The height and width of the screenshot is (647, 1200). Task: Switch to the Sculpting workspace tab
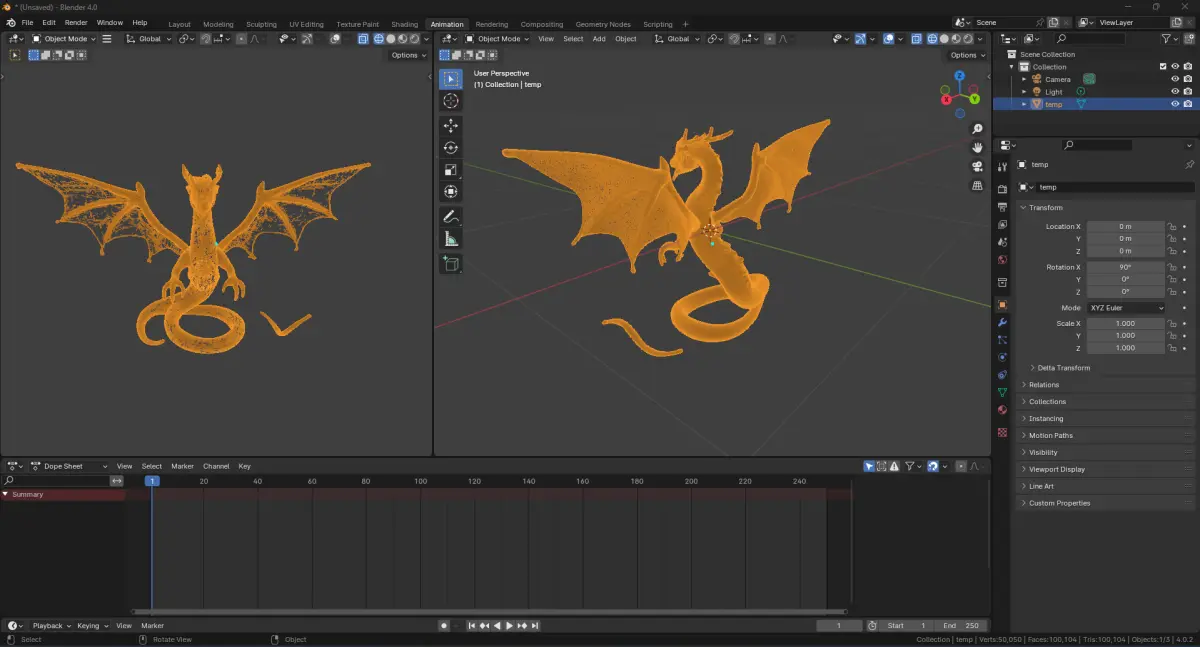coord(261,24)
